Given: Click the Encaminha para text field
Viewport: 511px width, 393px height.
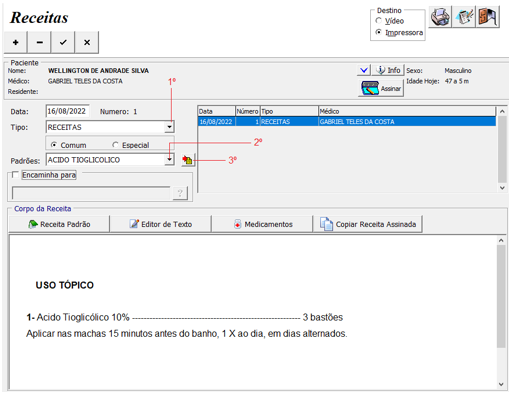Looking at the screenshot, I should 91,193.
